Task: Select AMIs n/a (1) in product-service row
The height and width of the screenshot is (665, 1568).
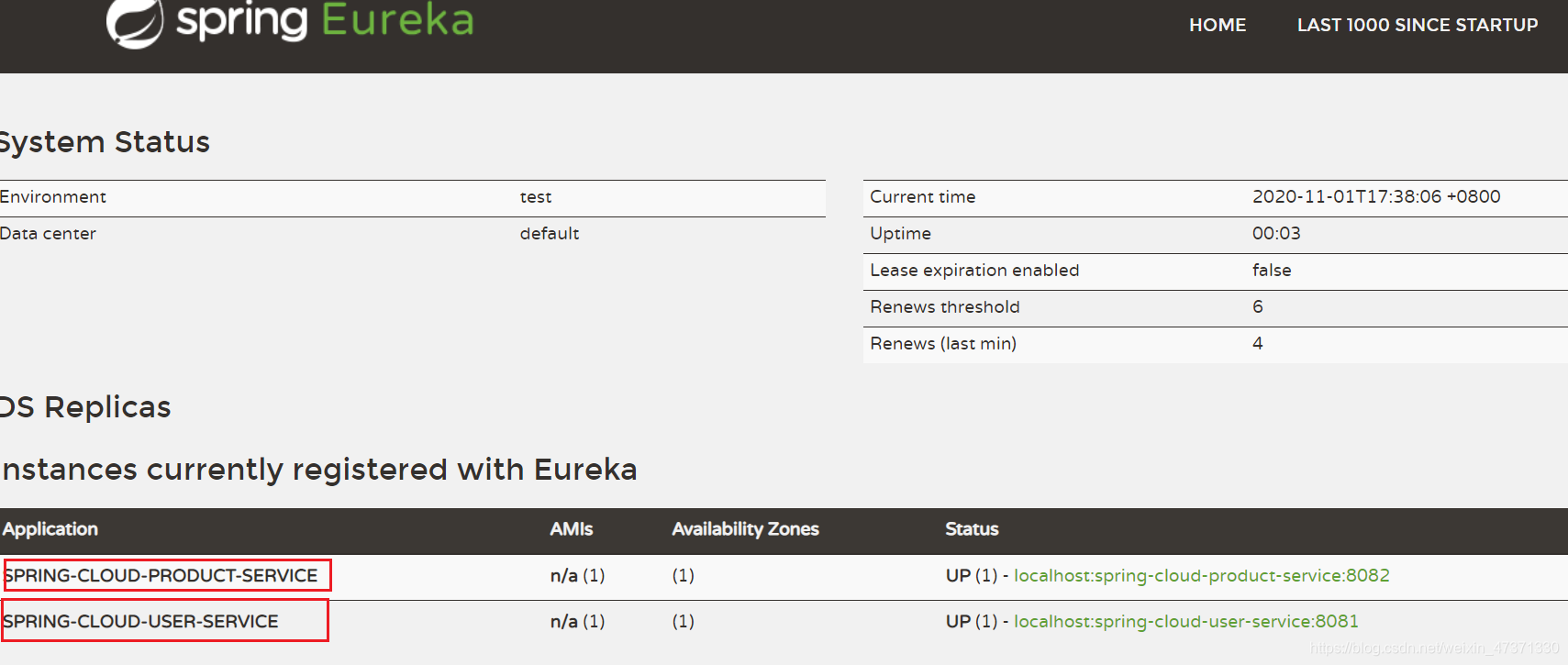Action: [578, 575]
